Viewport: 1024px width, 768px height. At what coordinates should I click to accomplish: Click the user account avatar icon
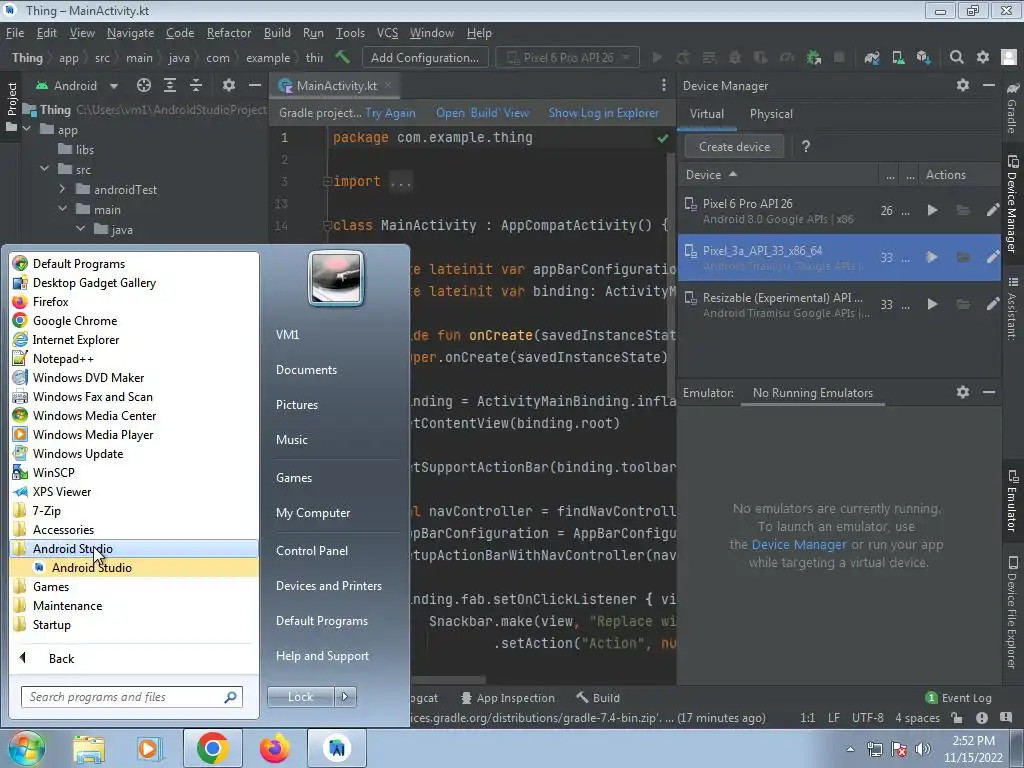click(x=1009, y=57)
